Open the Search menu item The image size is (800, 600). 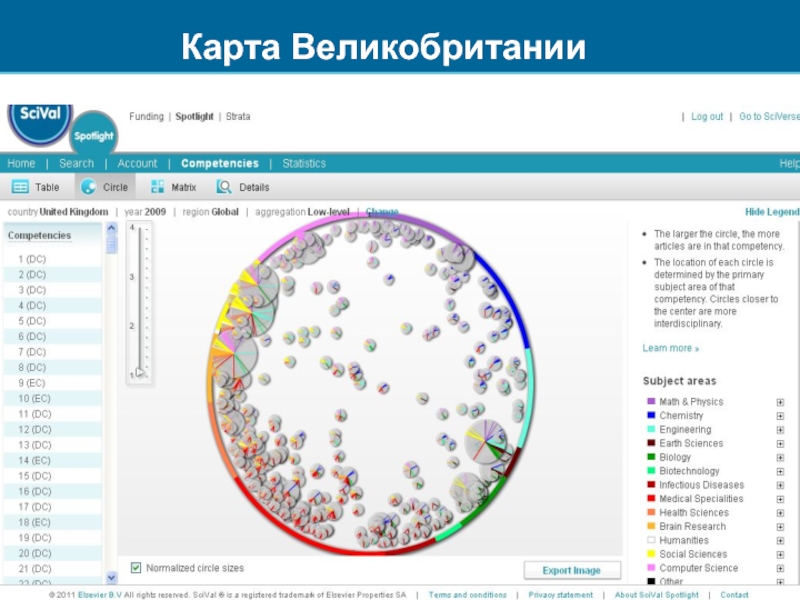(77, 163)
